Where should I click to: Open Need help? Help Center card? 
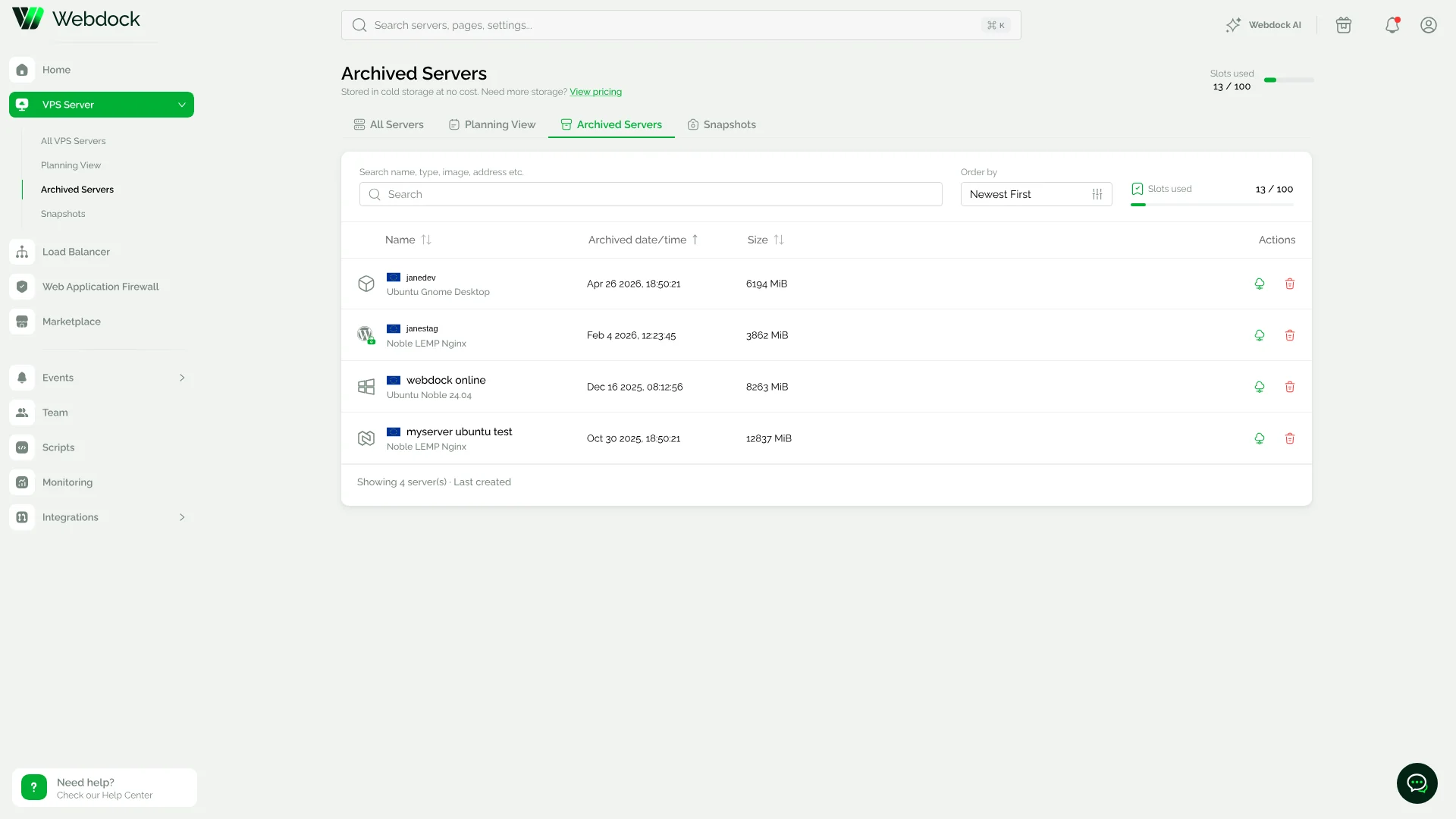105,788
